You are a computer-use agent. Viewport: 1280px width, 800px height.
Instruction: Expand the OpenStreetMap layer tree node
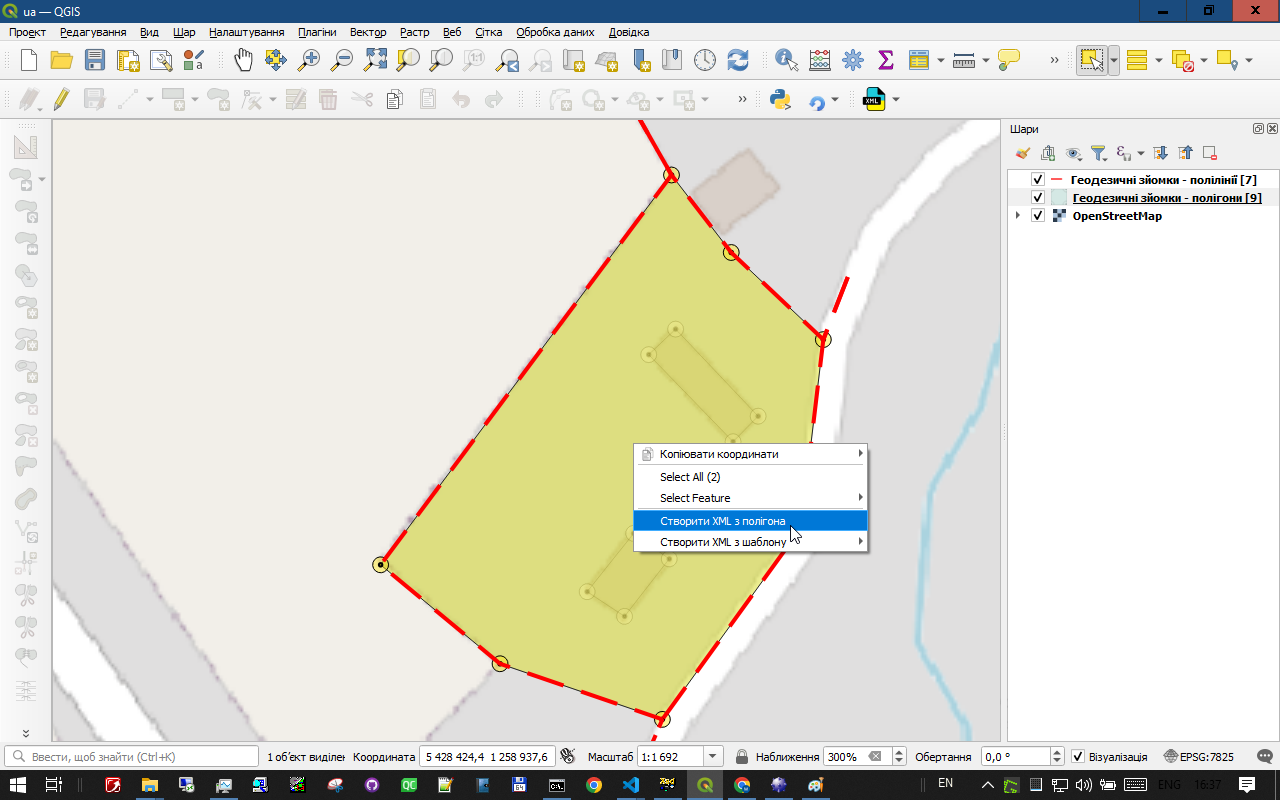[x=1018, y=216]
